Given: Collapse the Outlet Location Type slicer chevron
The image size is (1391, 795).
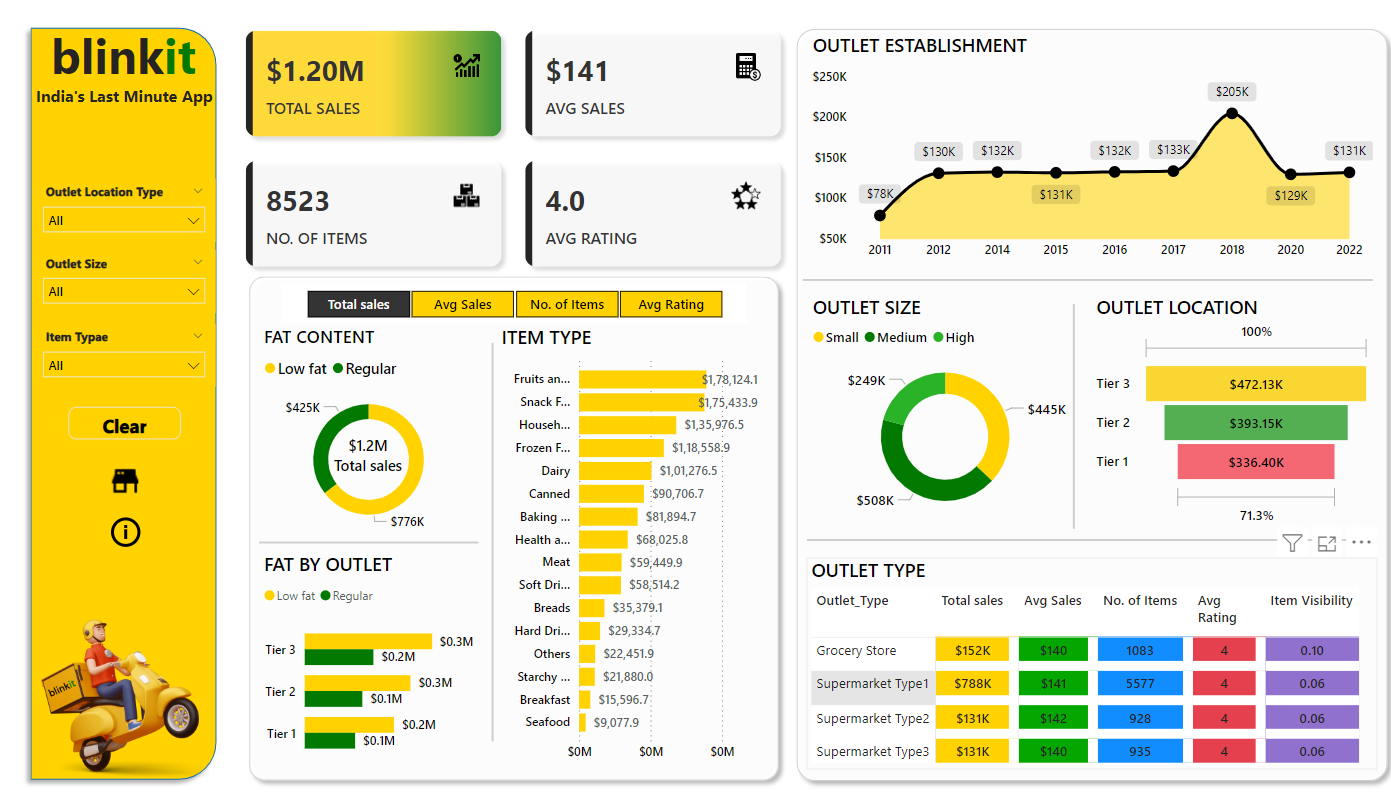Looking at the screenshot, I should 198,191.
